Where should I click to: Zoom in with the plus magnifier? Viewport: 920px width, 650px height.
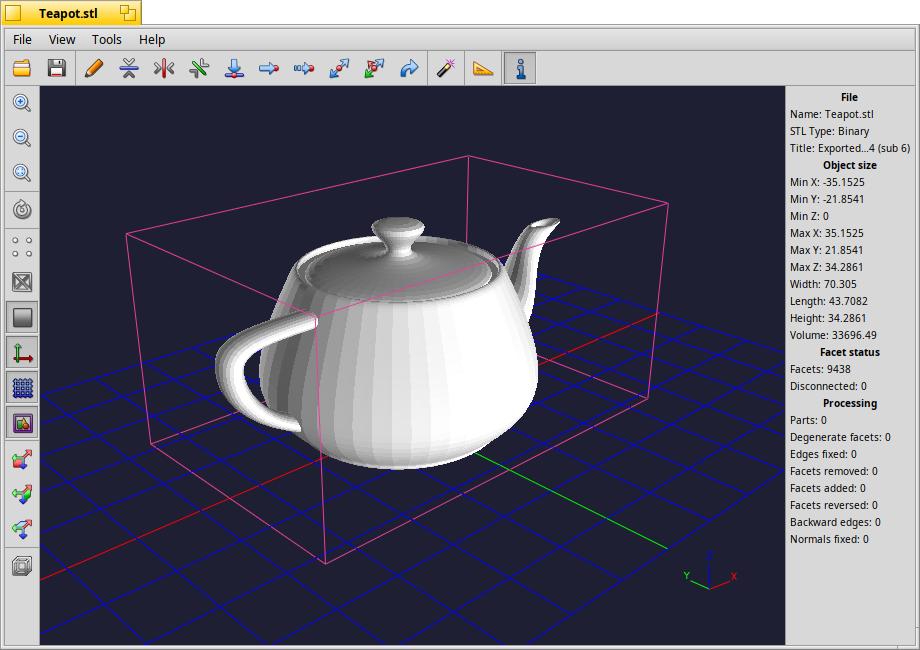click(22, 103)
